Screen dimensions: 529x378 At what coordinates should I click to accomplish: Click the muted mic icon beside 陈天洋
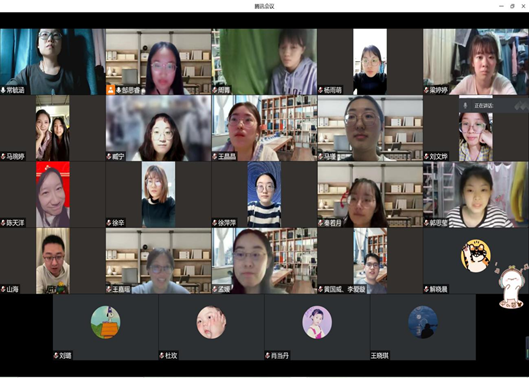(3, 223)
